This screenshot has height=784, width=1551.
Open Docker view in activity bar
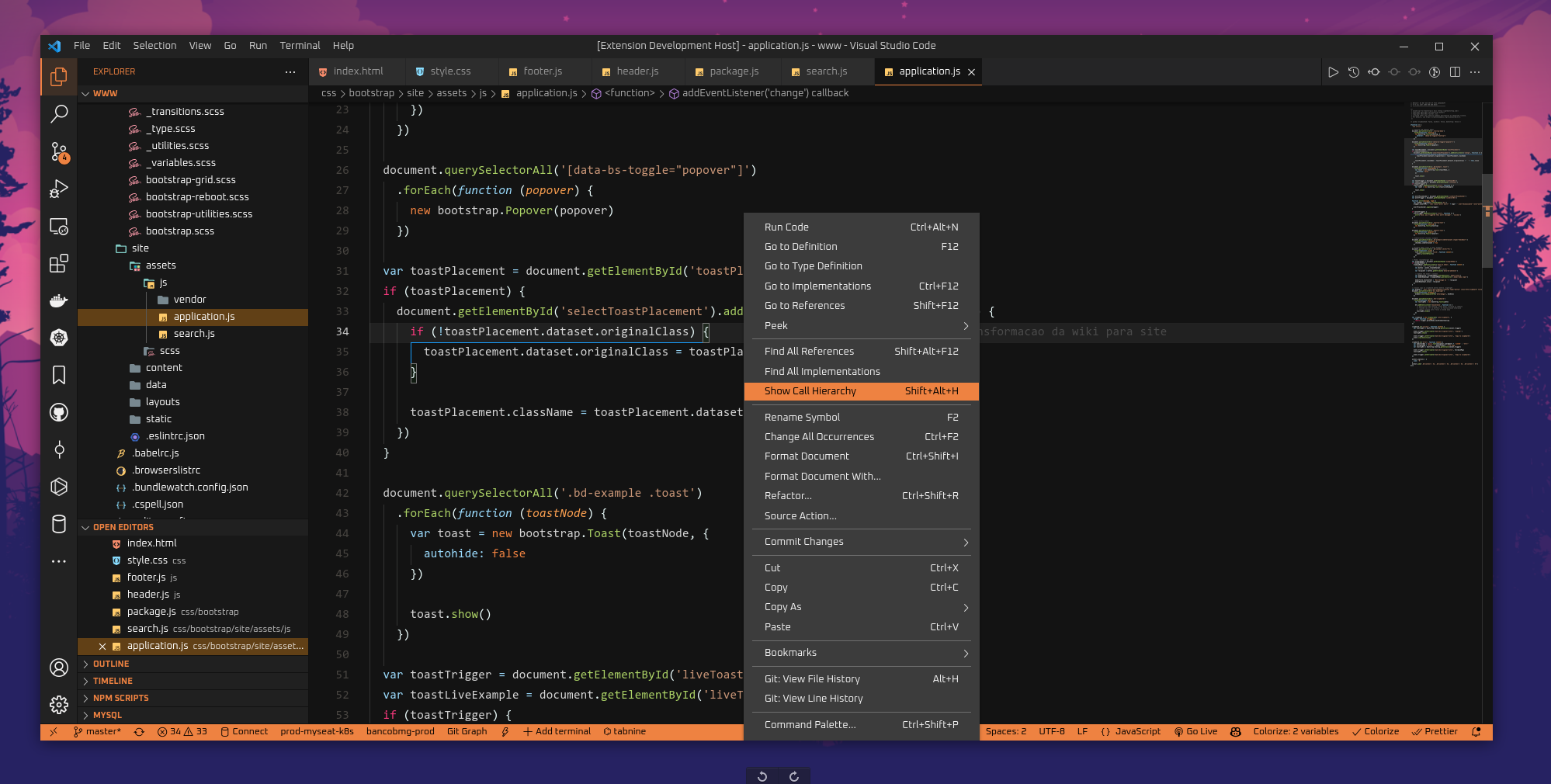pos(59,300)
